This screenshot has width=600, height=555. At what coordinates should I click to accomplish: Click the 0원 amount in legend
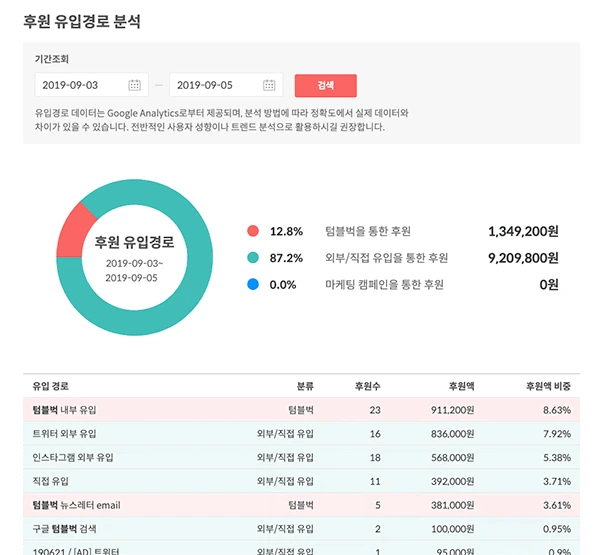tap(549, 285)
